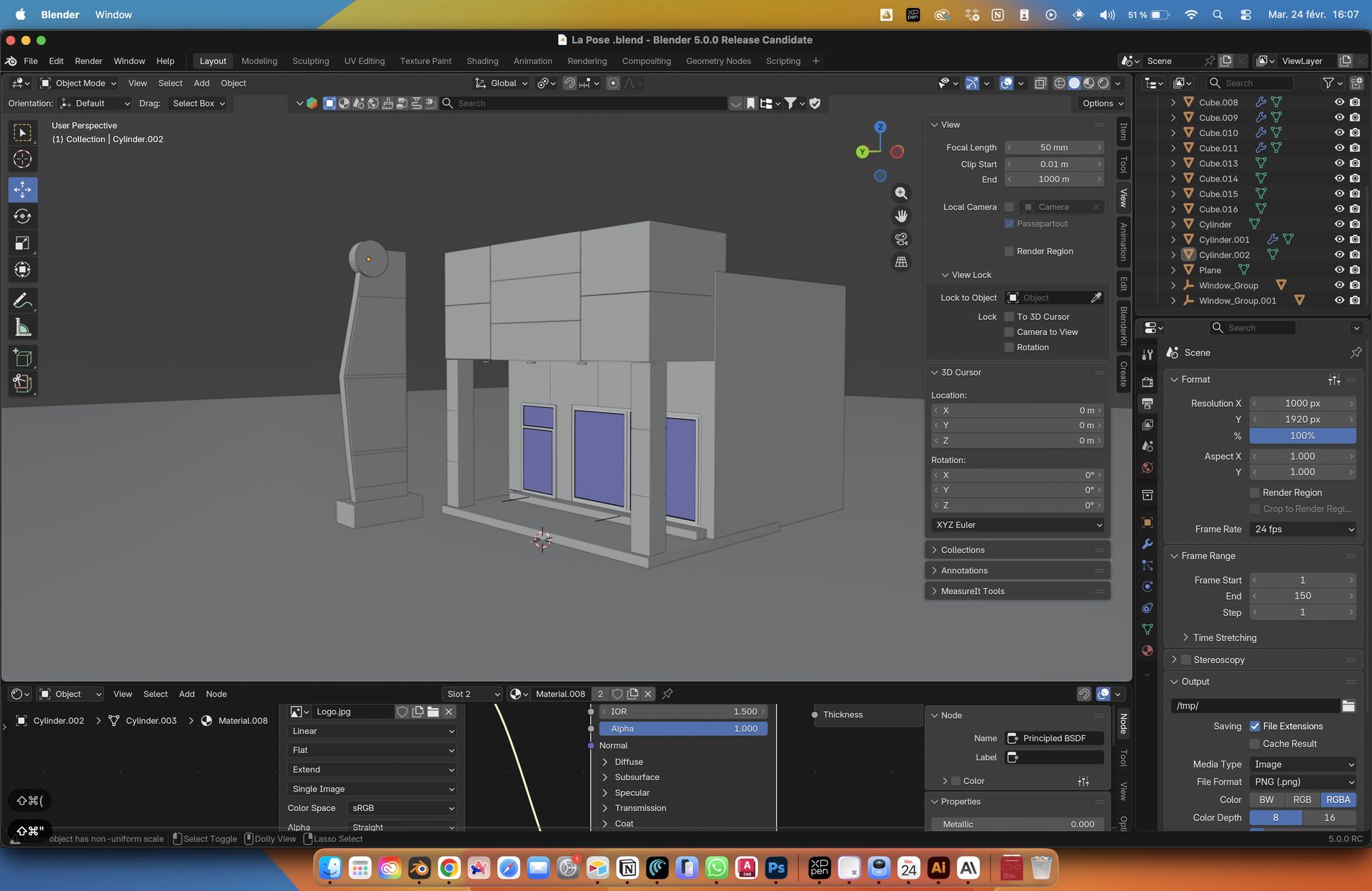Open the Render properties tab icon

click(x=1148, y=382)
